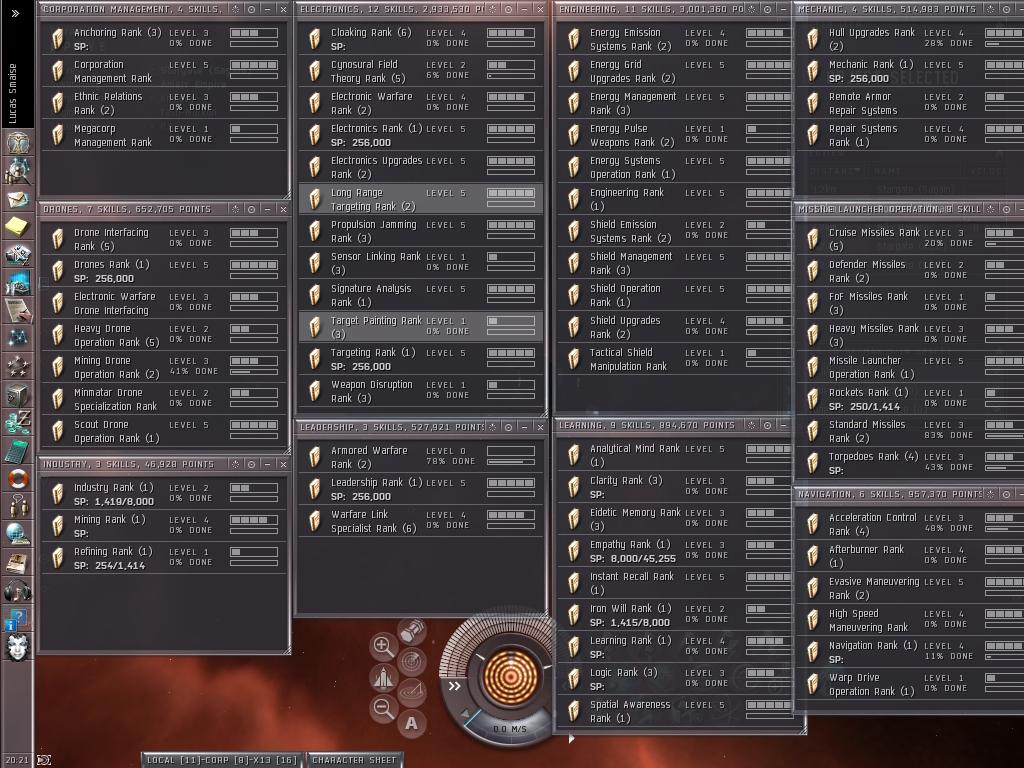
Task: Click the burst icon in Electronics window header
Action: (493, 9)
